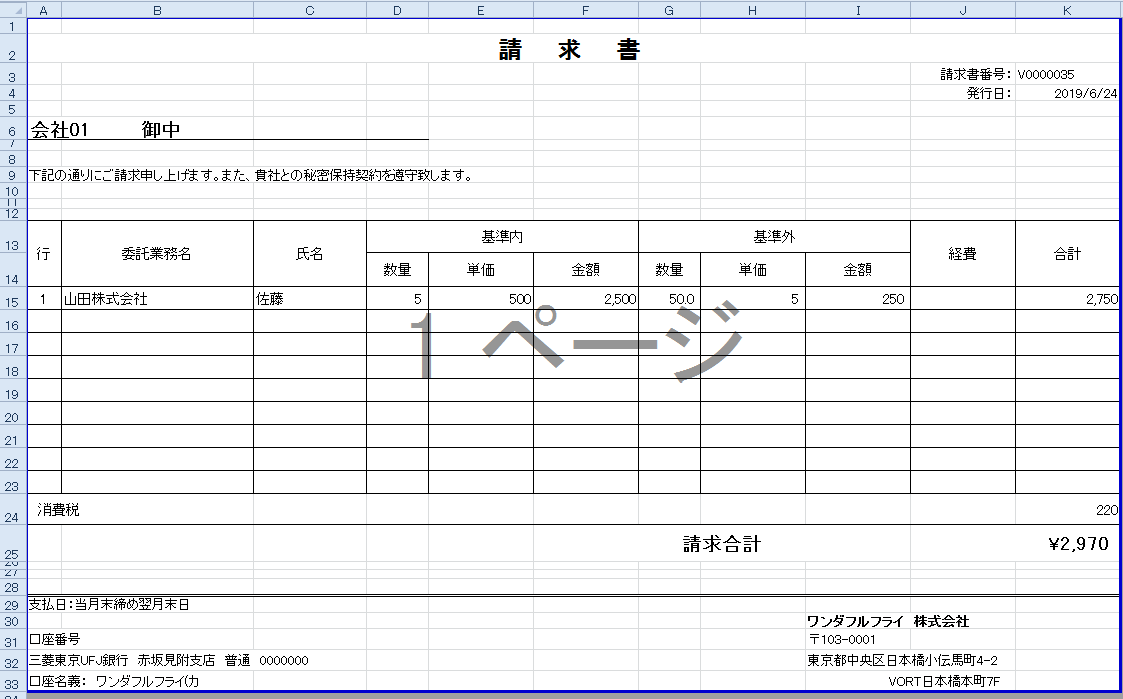Click the 基準外 header cell
1123x699 pixels.
pos(774,237)
